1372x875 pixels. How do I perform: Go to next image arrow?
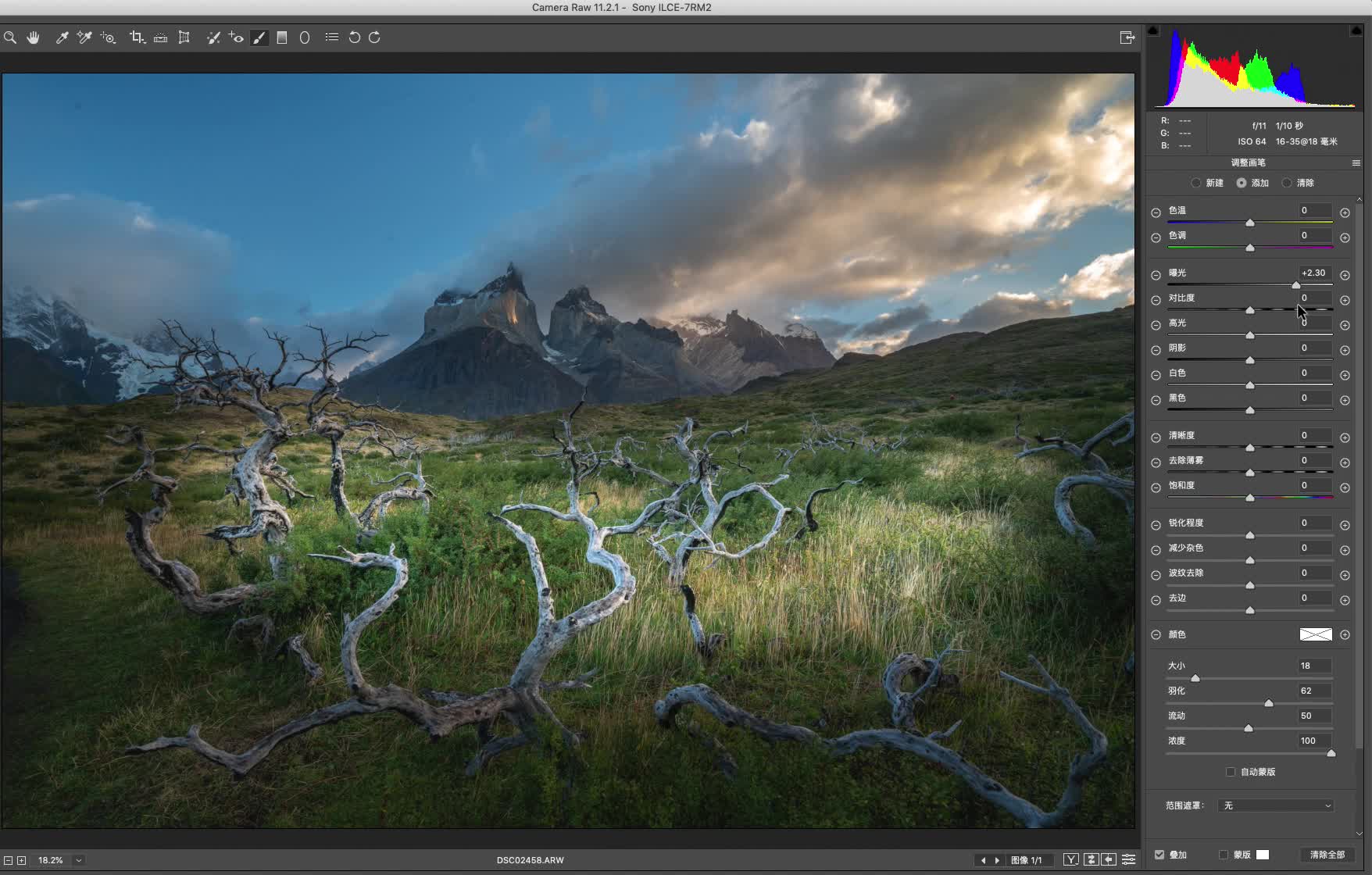(x=997, y=860)
